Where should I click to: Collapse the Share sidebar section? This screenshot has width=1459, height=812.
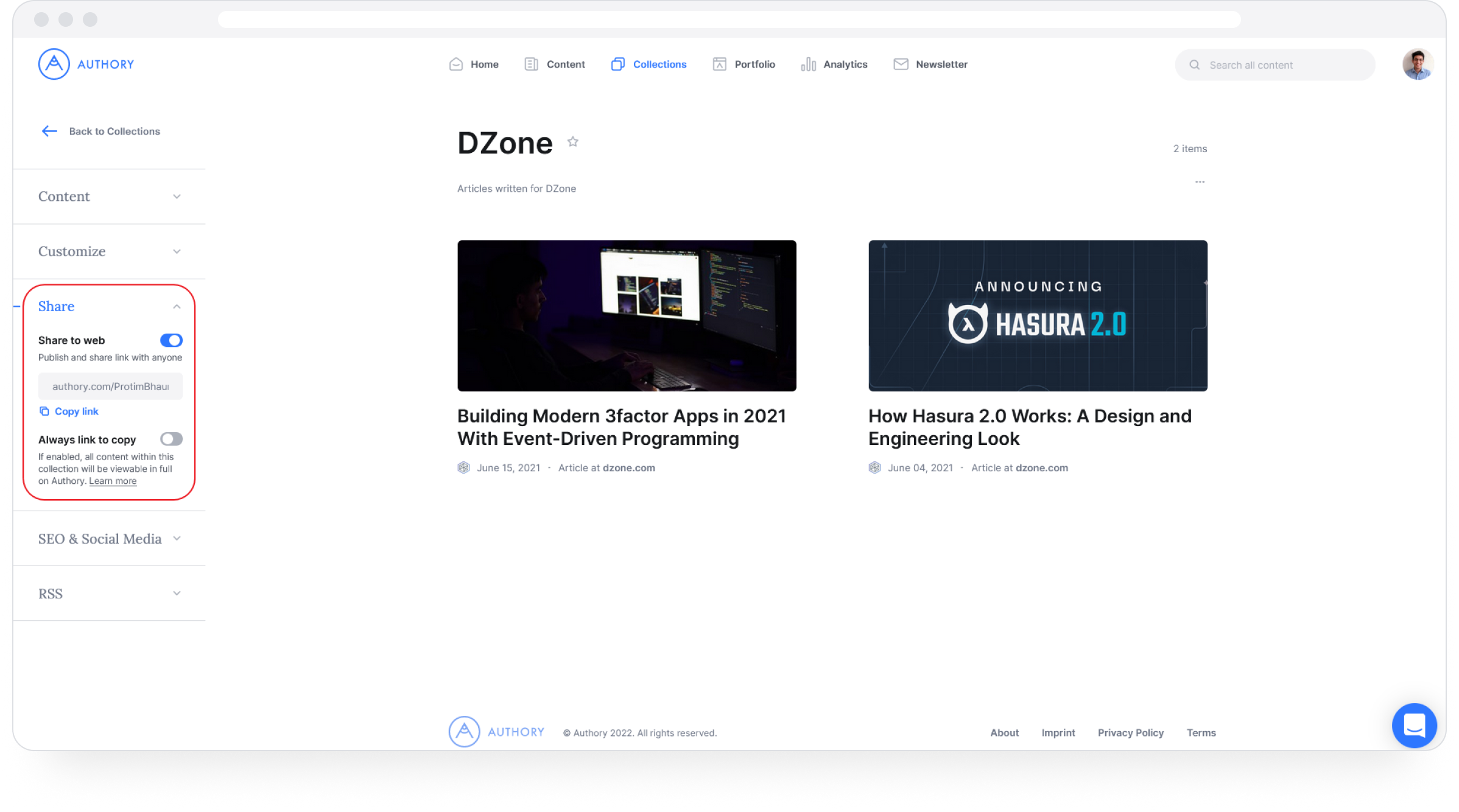tap(110, 306)
